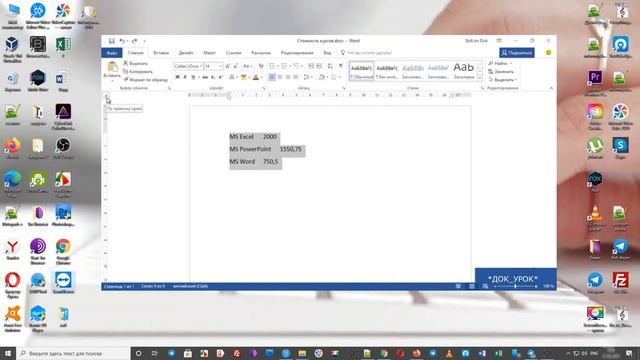This screenshot has width=640, height=360.
Task: Toggle italic formatting
Action: click(x=185, y=77)
